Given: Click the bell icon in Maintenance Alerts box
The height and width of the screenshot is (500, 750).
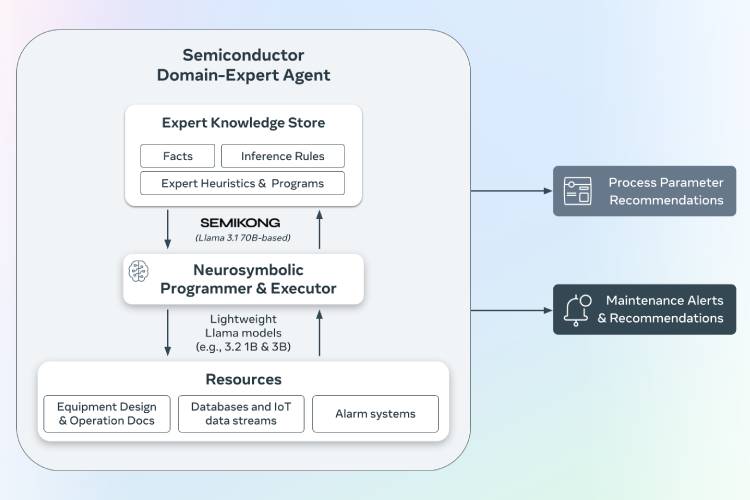Looking at the screenshot, I should point(577,309).
